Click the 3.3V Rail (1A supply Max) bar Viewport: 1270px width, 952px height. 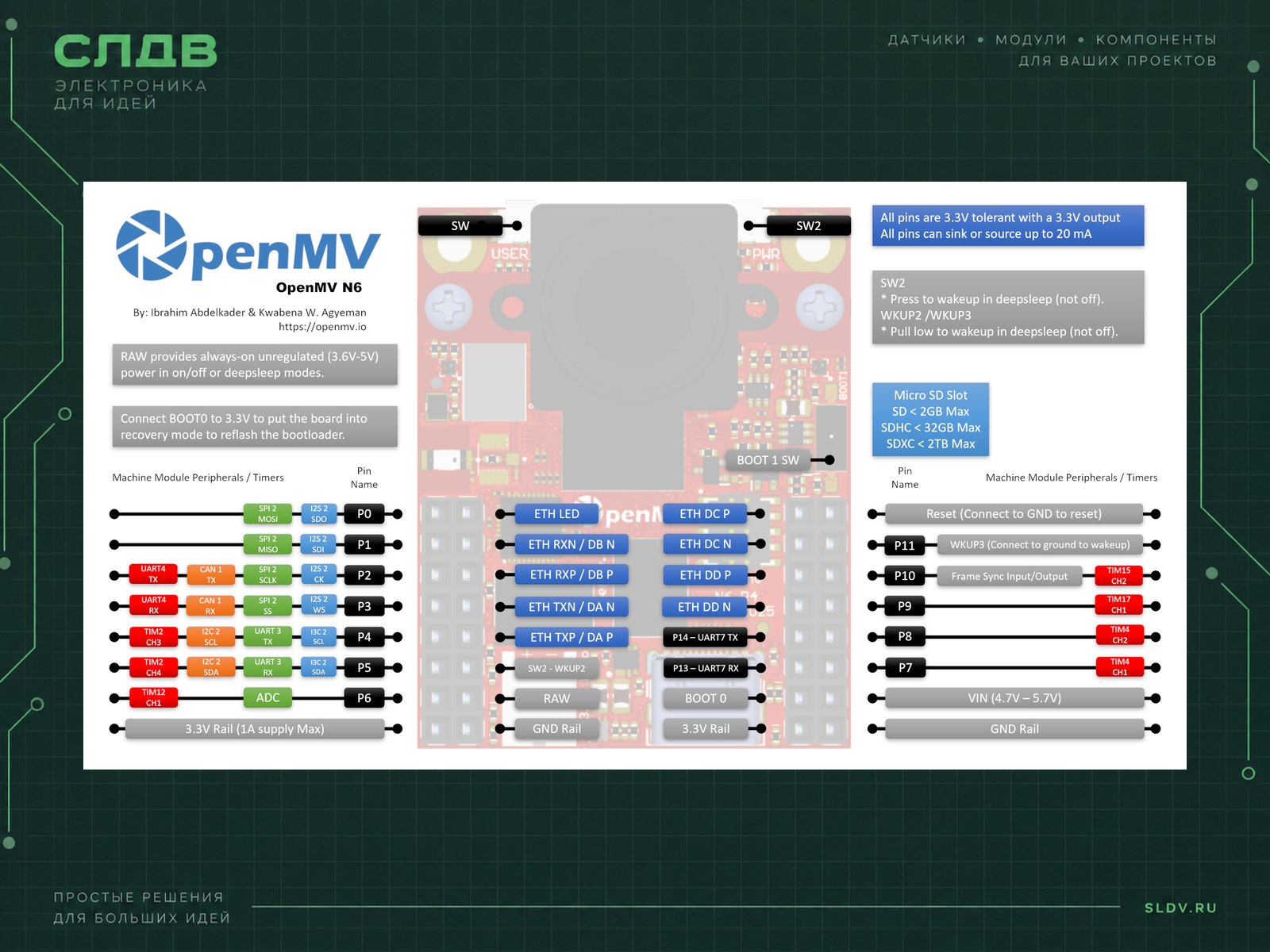(x=255, y=729)
